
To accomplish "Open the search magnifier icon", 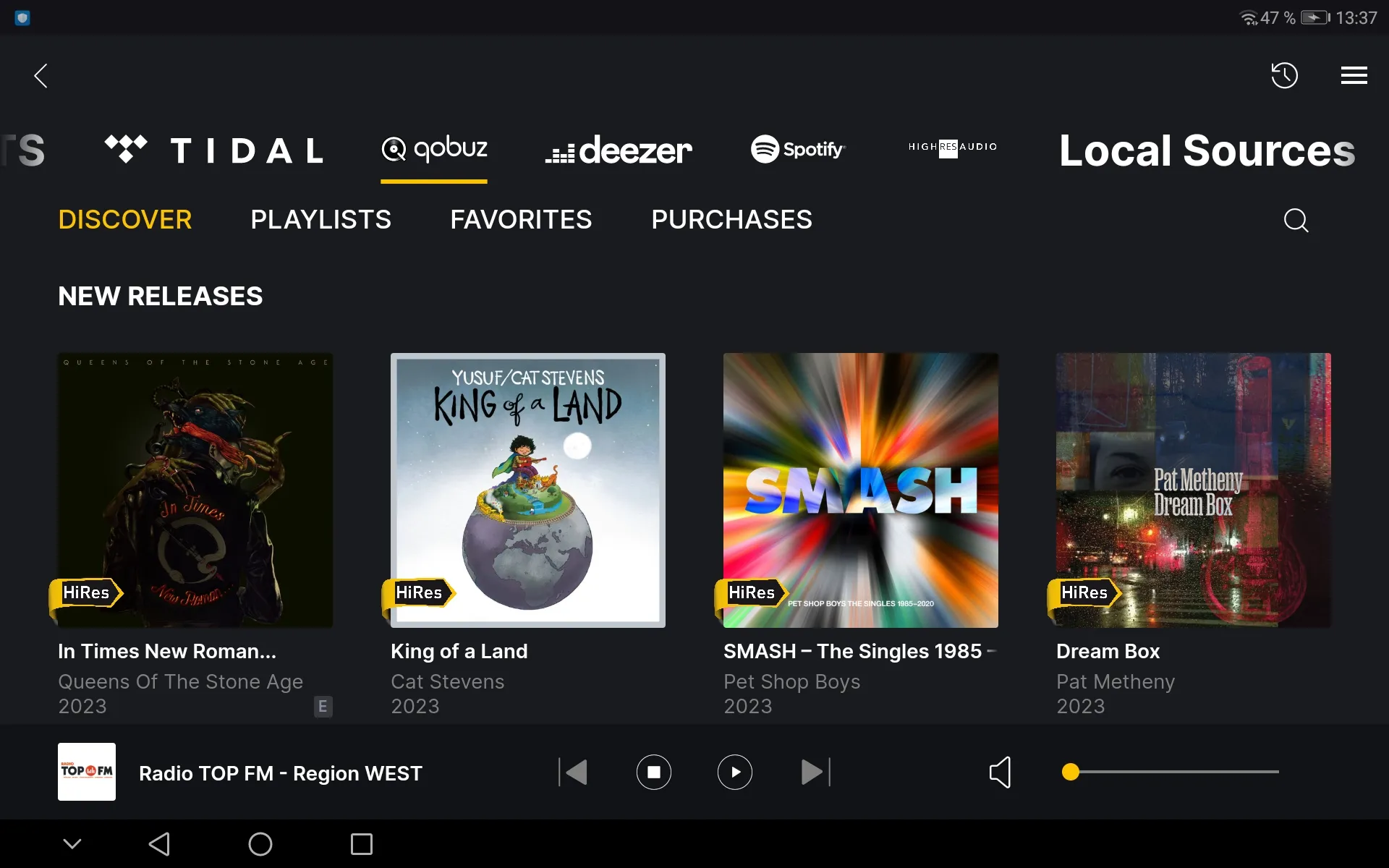I will point(1296,220).
